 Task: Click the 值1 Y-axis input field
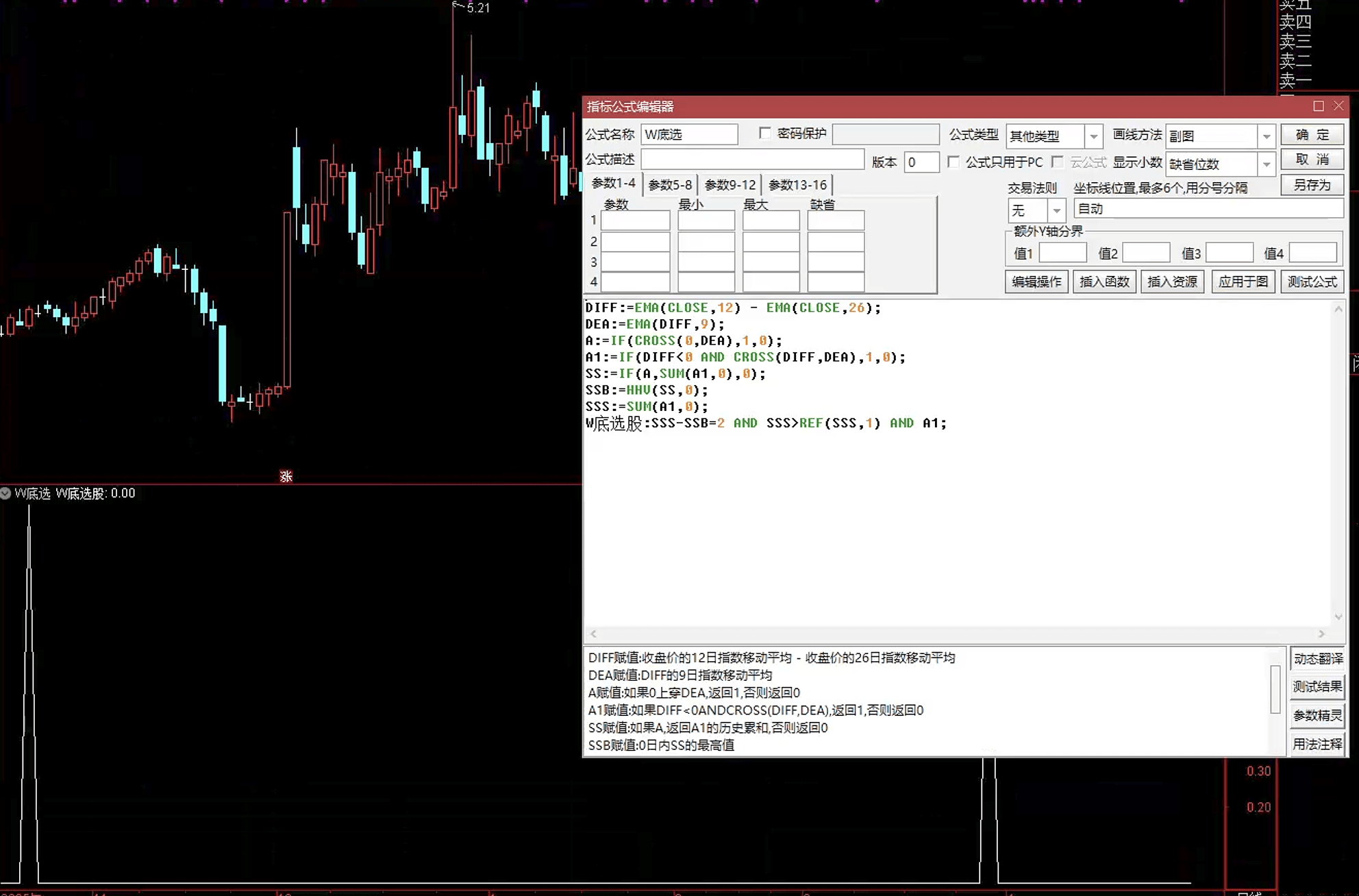(1063, 253)
